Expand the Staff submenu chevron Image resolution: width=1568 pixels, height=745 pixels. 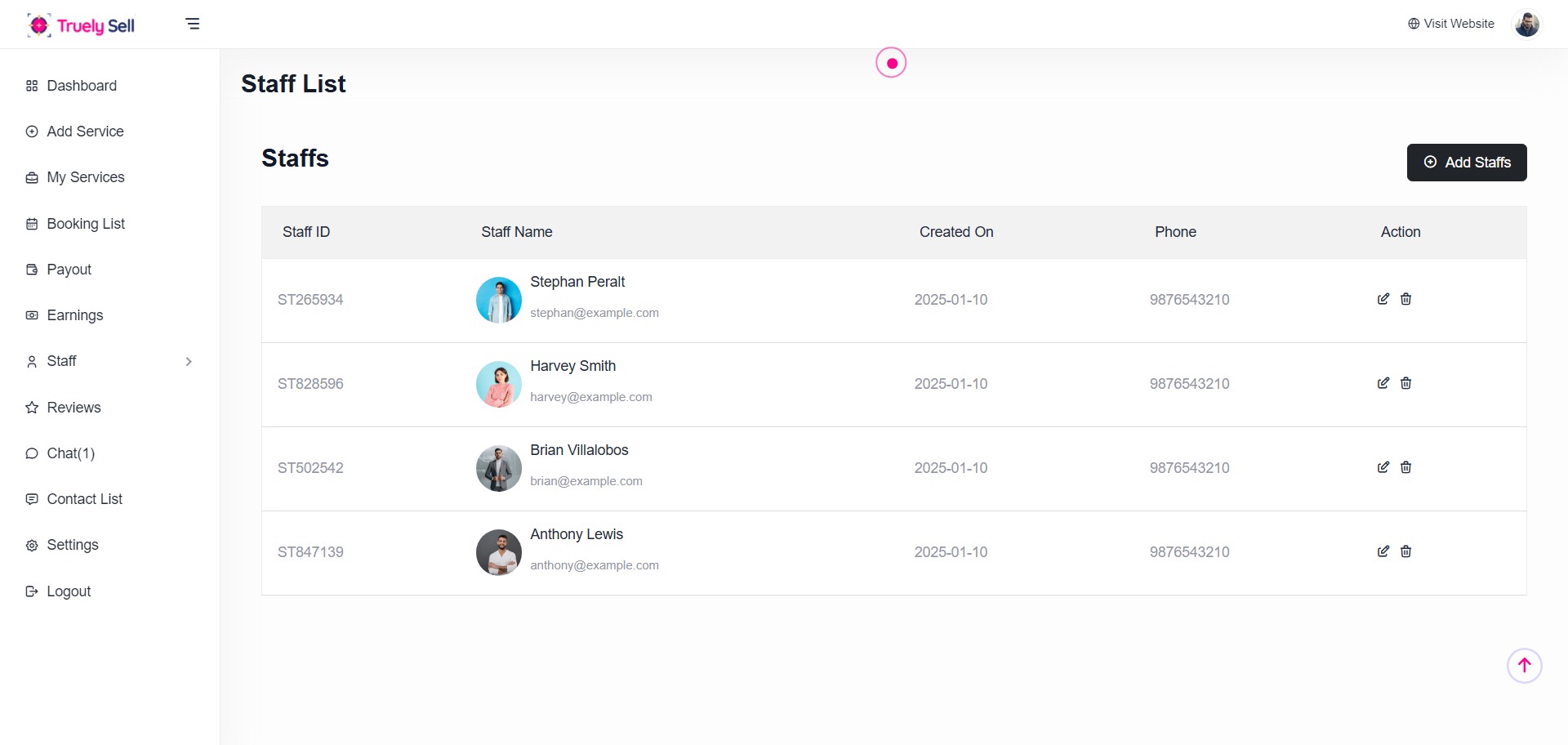click(x=189, y=362)
